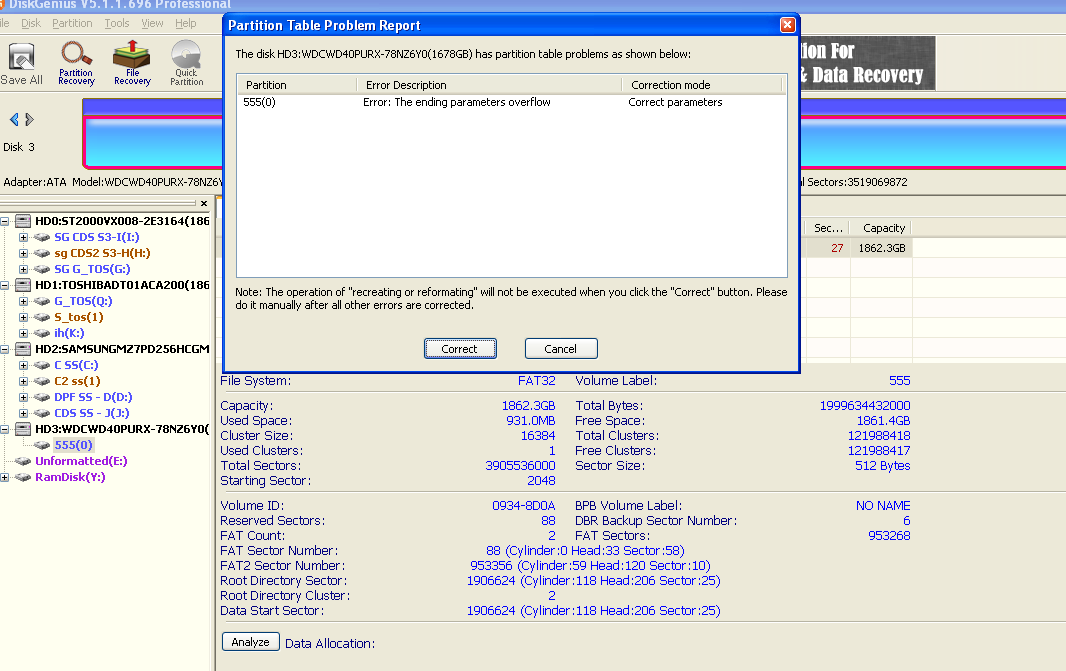Image resolution: width=1066 pixels, height=671 pixels.
Task: Collapse the HD2:SAMSUNGMZ7PD256HCGM disk node
Action: click(7, 349)
